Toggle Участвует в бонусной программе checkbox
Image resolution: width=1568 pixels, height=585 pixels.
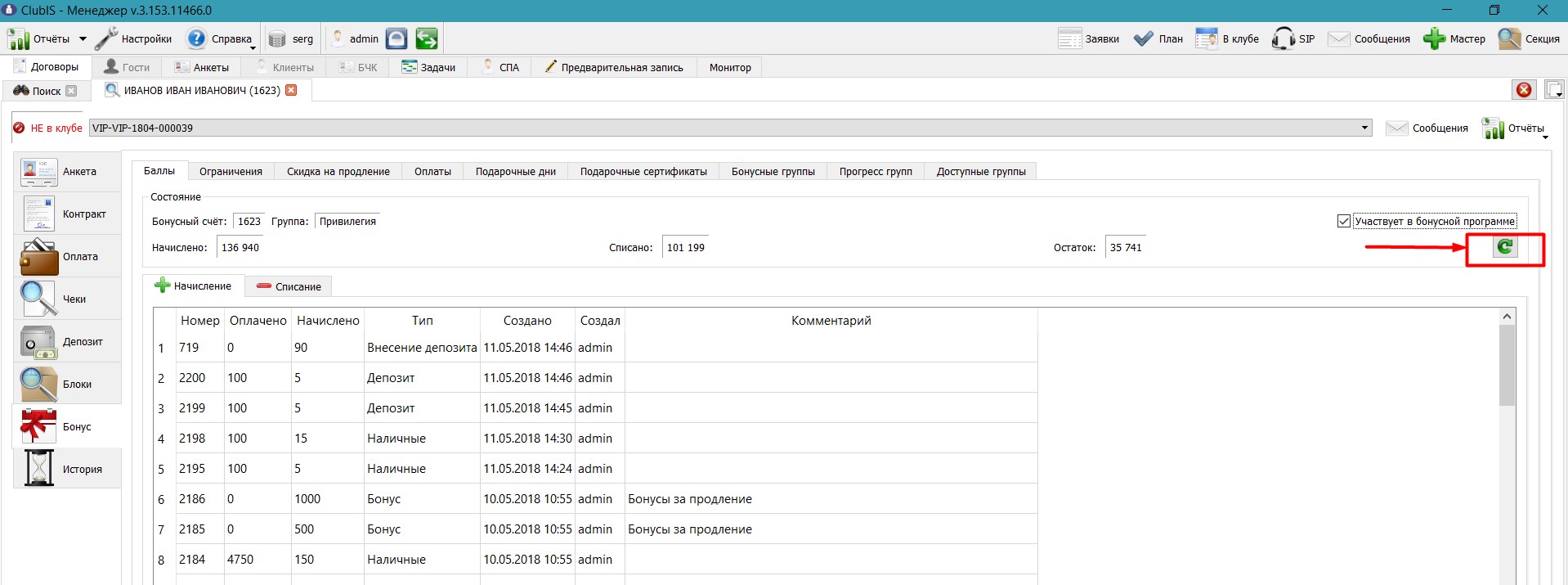1343,221
